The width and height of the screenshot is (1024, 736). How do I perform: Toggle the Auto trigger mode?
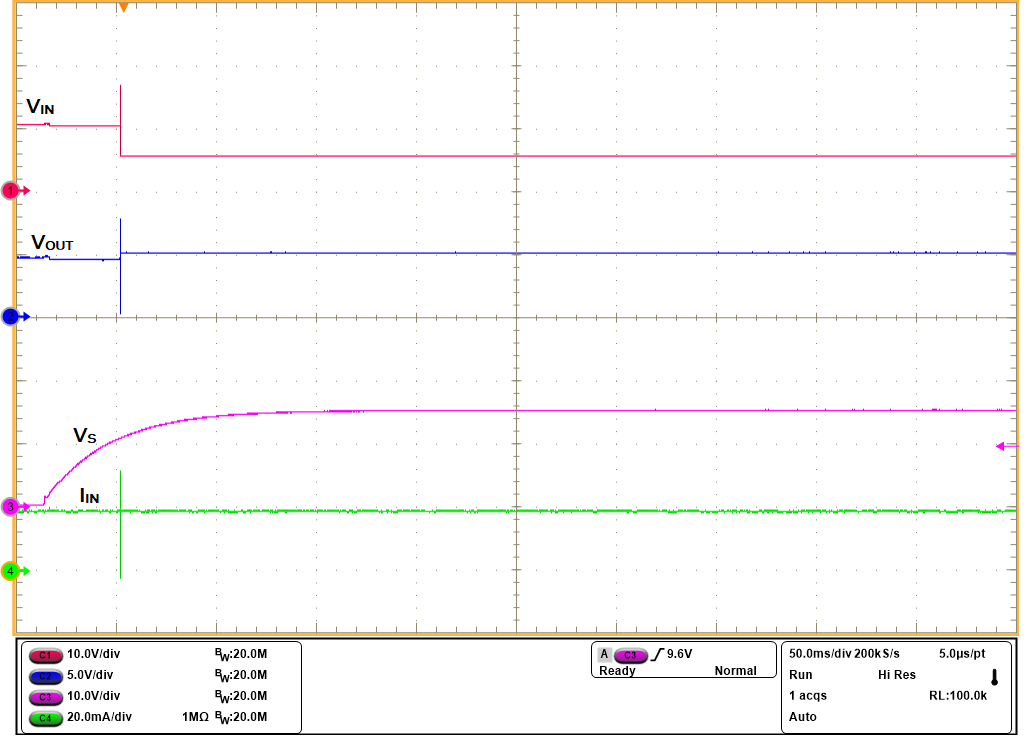[800, 716]
